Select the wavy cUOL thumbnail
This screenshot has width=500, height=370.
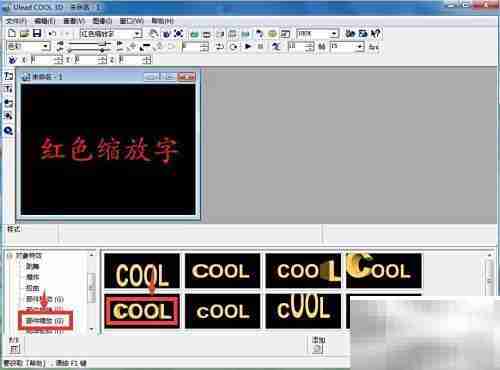click(x=303, y=311)
